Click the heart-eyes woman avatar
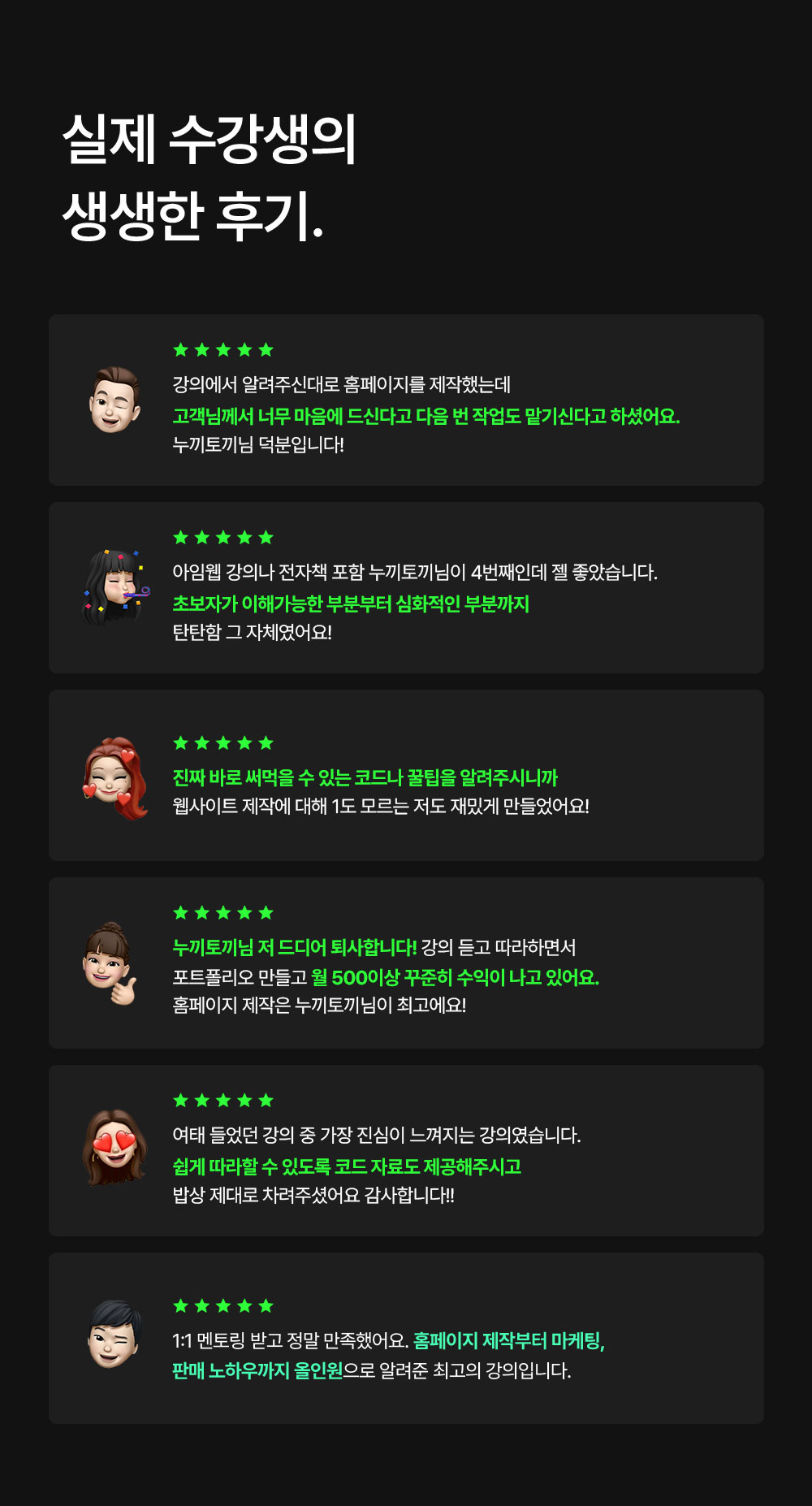Viewport: 812px width, 1506px height. click(114, 1148)
